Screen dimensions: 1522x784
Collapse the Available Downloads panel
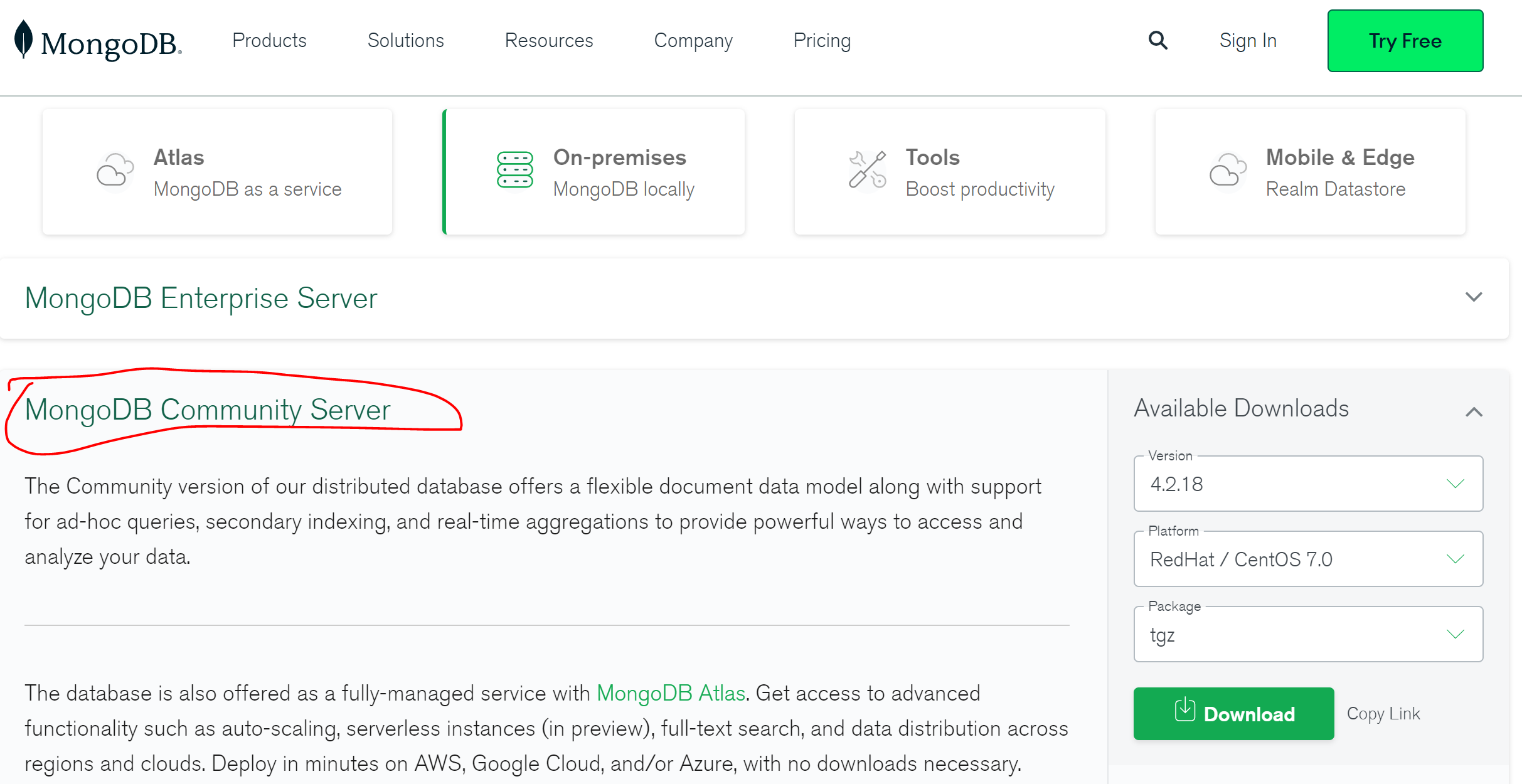pos(1474,411)
